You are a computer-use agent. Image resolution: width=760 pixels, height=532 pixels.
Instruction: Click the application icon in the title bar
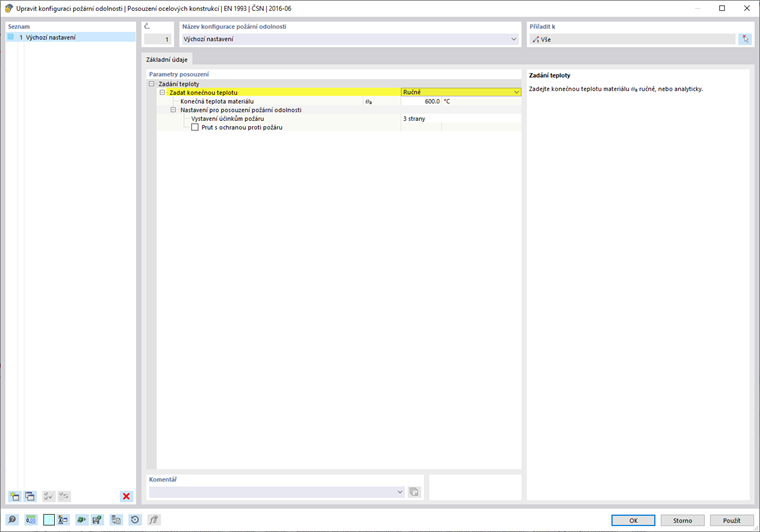pyautogui.click(x=8, y=8)
